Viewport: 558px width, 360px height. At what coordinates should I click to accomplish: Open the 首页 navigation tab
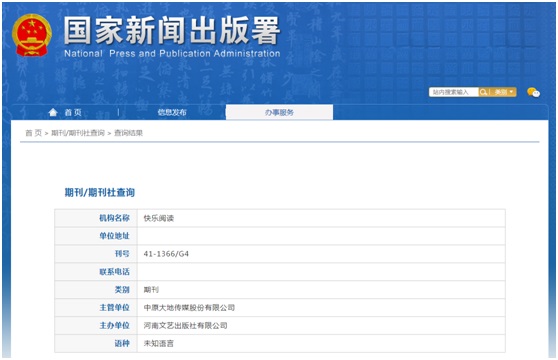(73, 112)
